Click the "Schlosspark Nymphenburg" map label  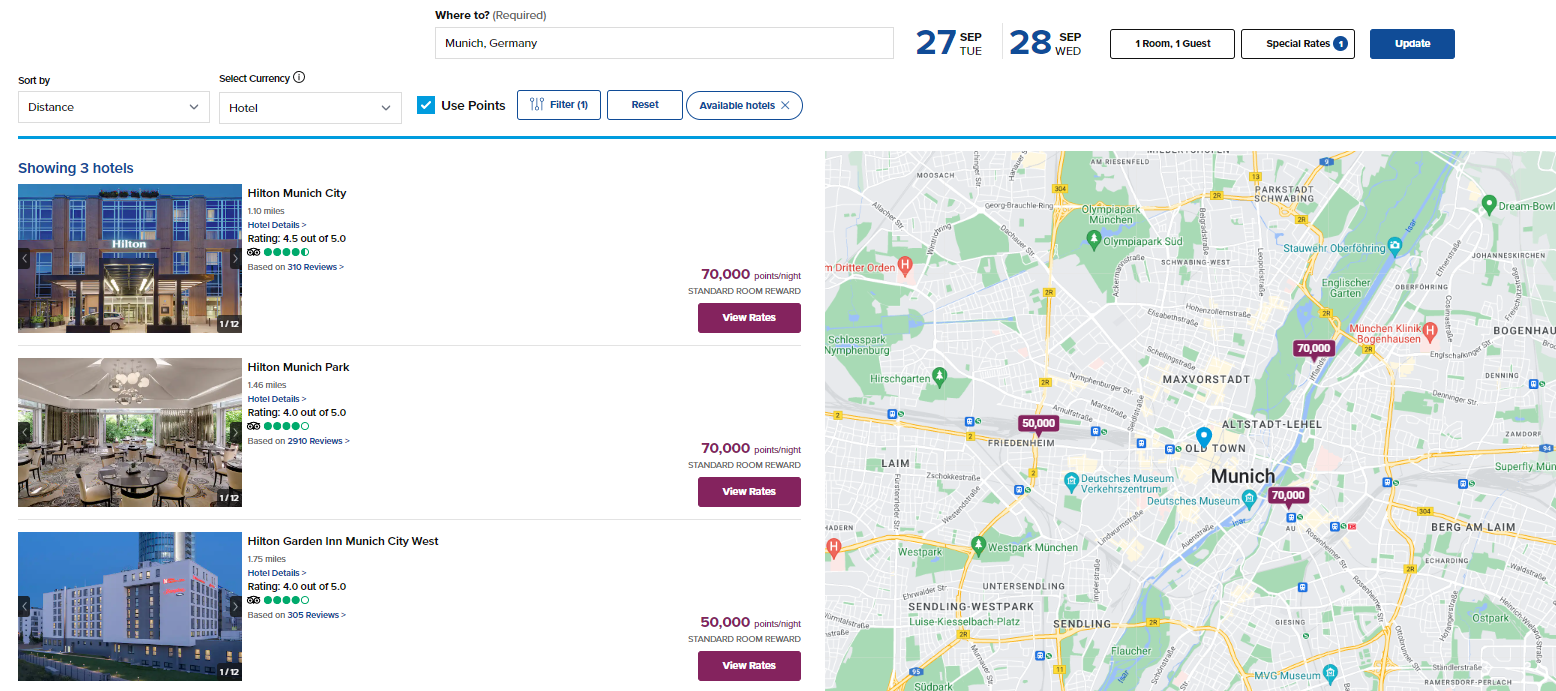click(859, 346)
